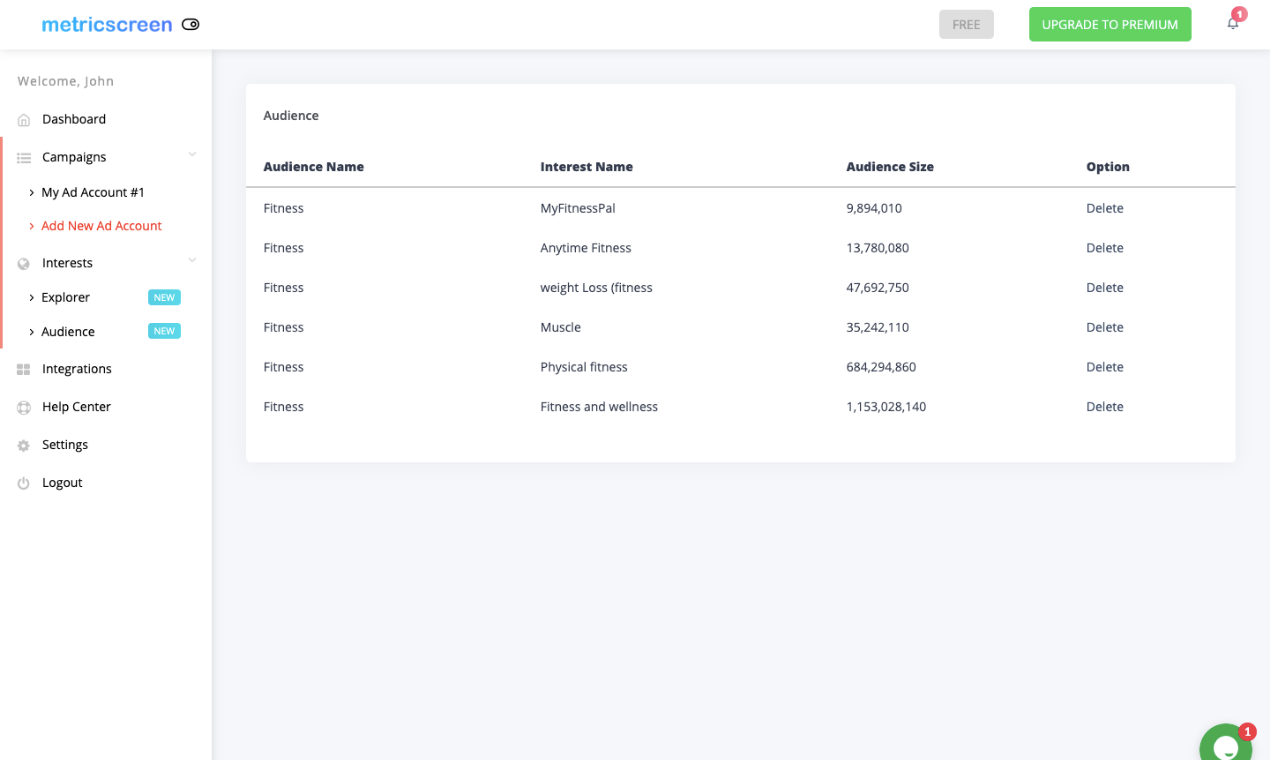The width and height of the screenshot is (1270, 760).
Task: Click the Interests globe icon
Action: click(24, 264)
